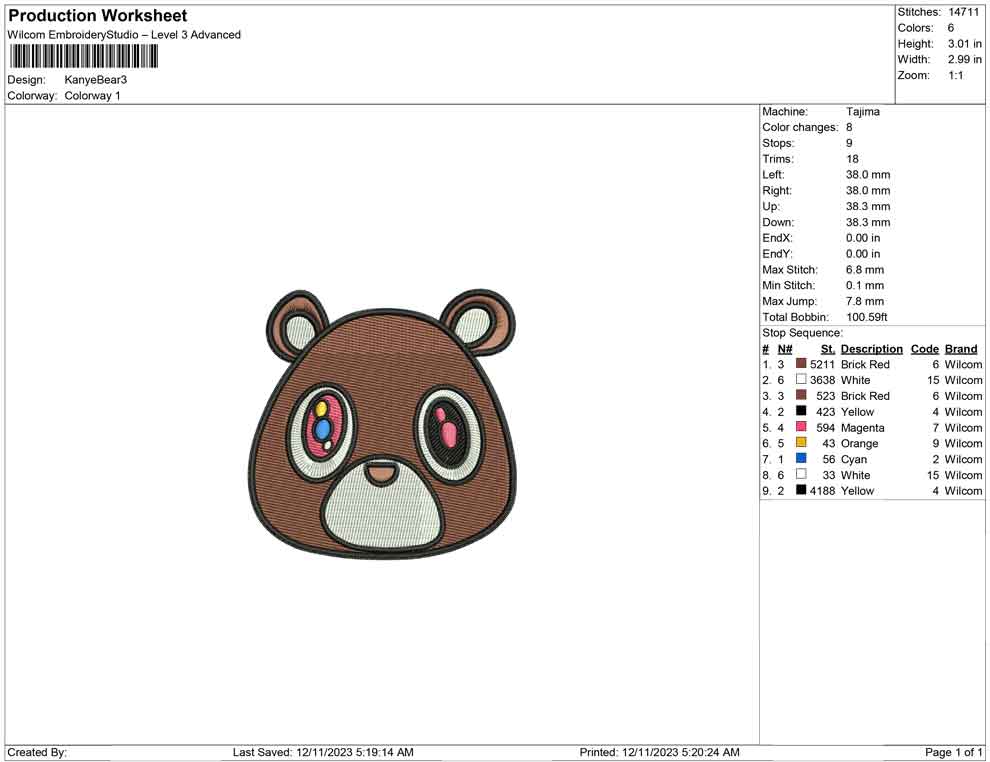Click the White swatch in stop 8
Viewport: 990px width, 762px height.
tap(801, 474)
